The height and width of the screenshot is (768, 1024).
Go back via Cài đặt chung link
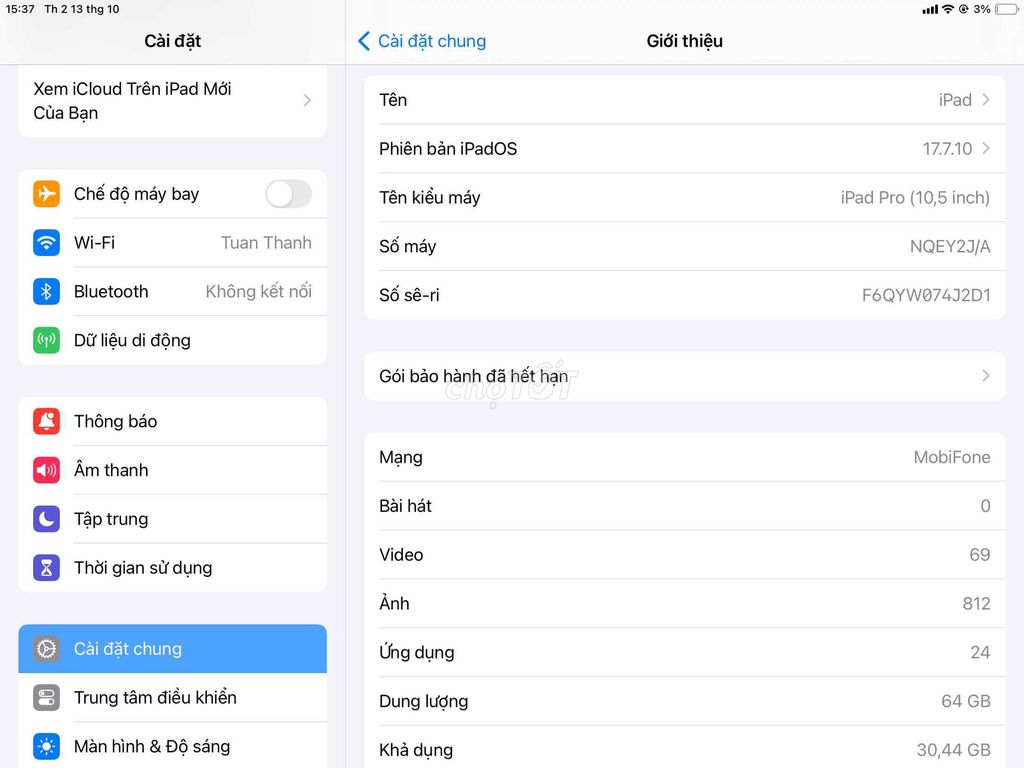432,41
